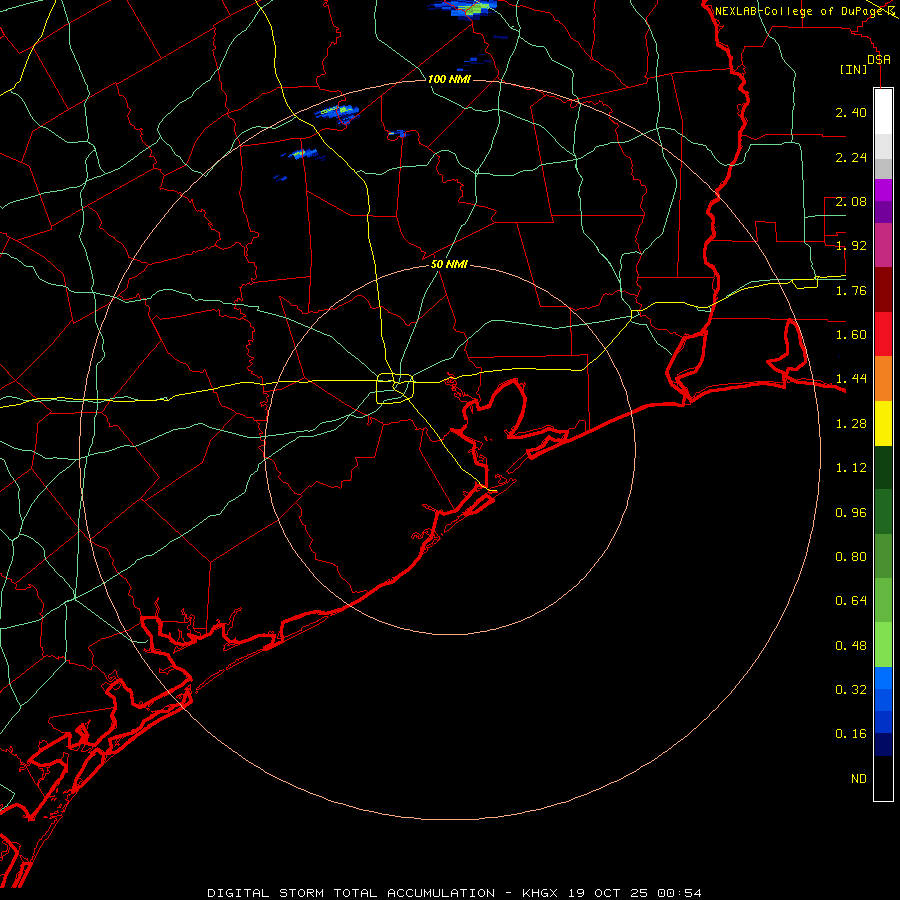Click the 1.92 legend value
The height and width of the screenshot is (900, 900).
coord(851,246)
